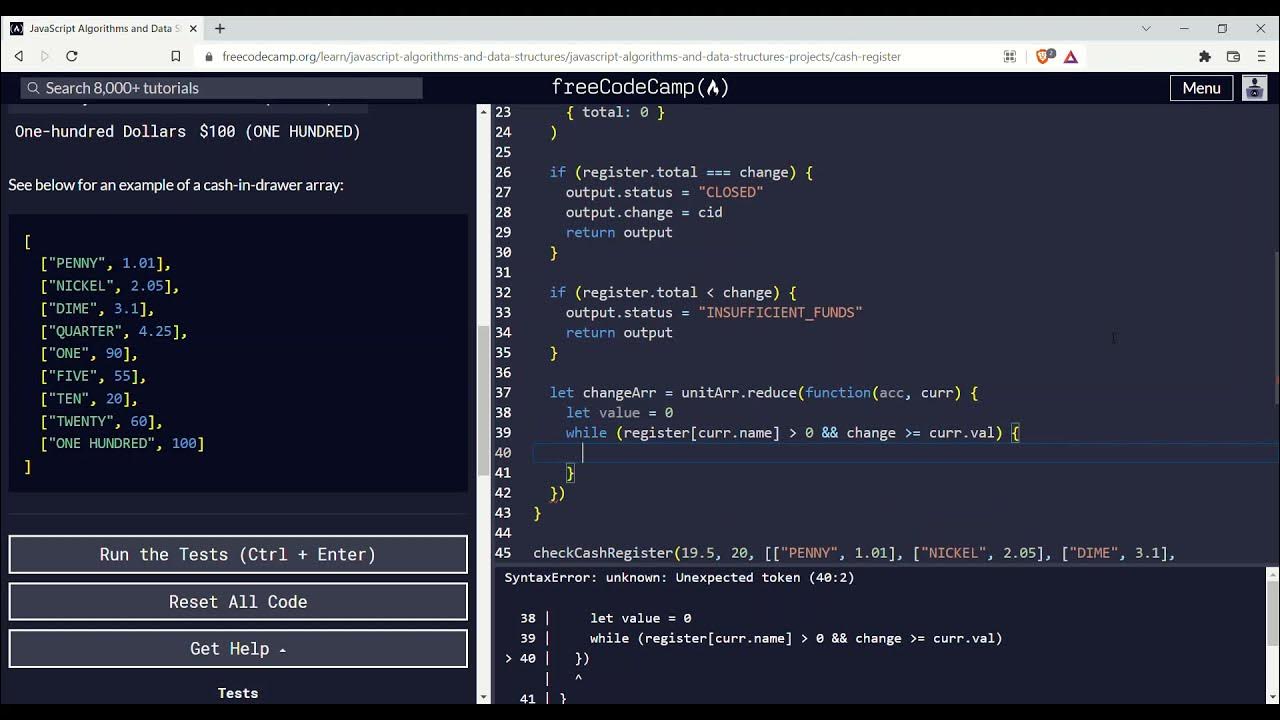1280x720 pixels.
Task: Click ["NICKEL", 2.05] in the example array
Action: click(110, 286)
